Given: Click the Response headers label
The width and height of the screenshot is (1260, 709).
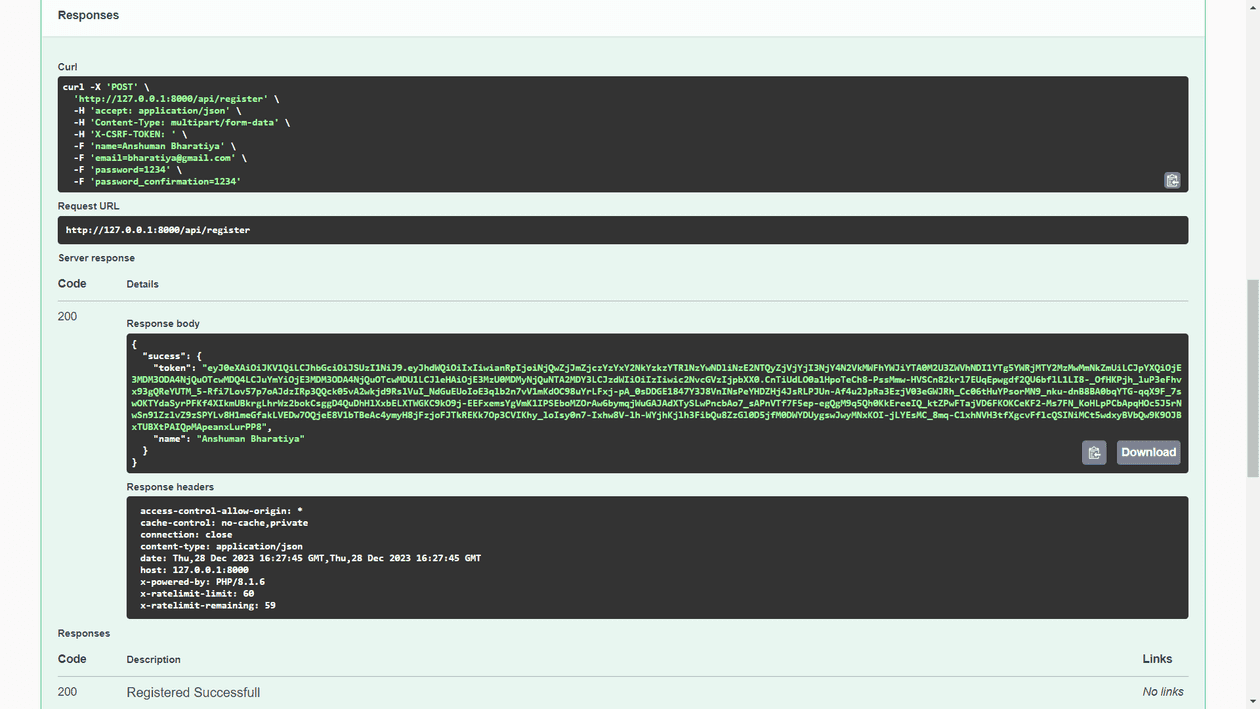Looking at the screenshot, I should coord(168,487).
